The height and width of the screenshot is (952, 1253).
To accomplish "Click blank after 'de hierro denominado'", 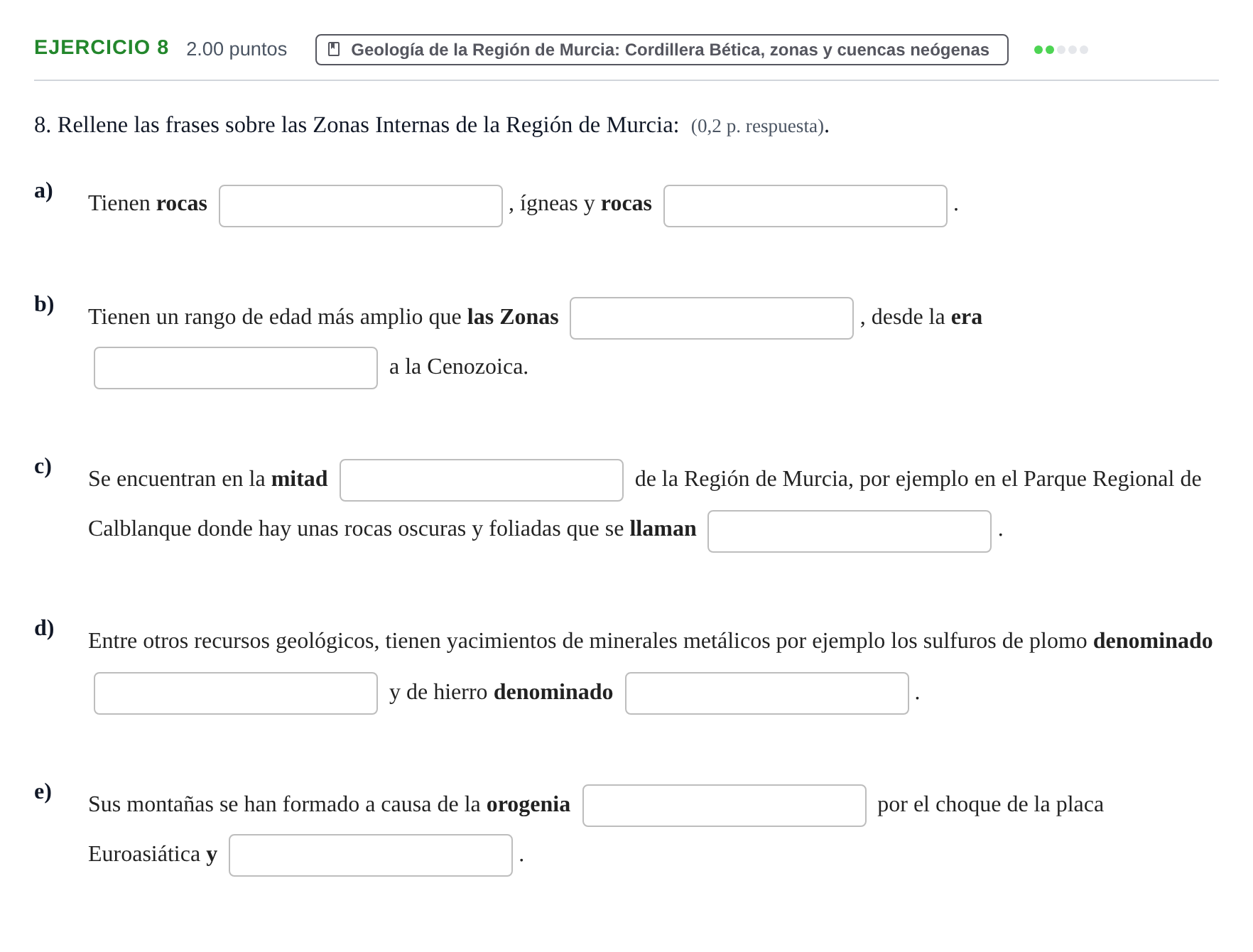I will pyautogui.click(x=767, y=693).
